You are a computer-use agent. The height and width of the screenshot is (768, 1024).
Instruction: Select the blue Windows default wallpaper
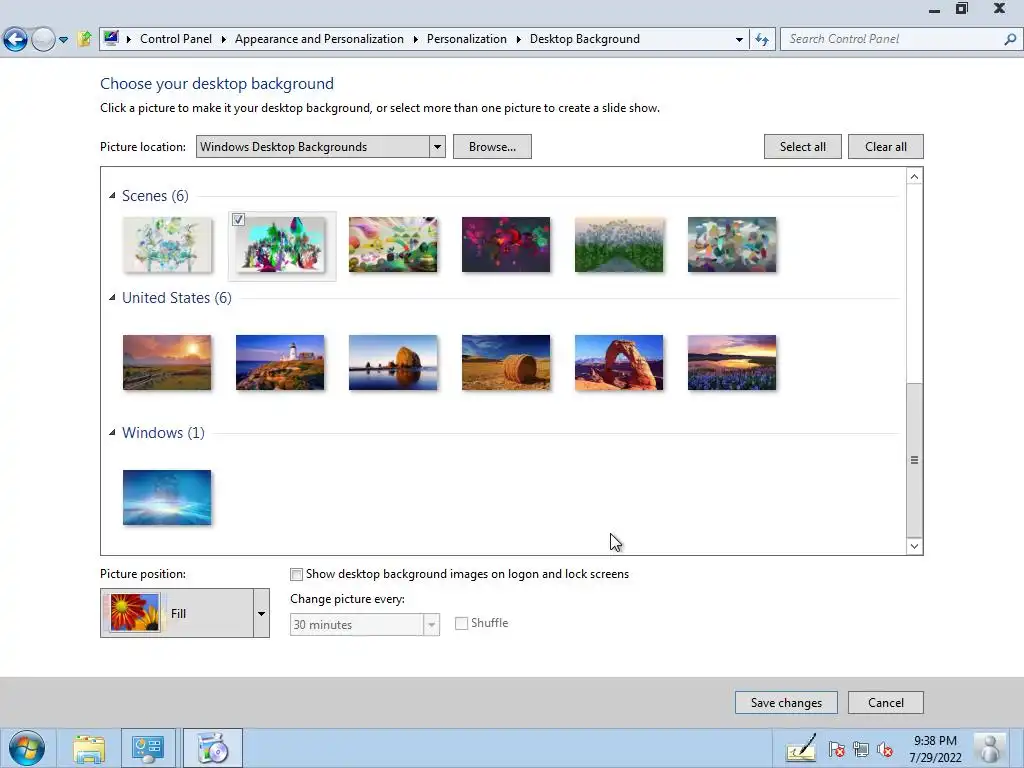(x=167, y=498)
